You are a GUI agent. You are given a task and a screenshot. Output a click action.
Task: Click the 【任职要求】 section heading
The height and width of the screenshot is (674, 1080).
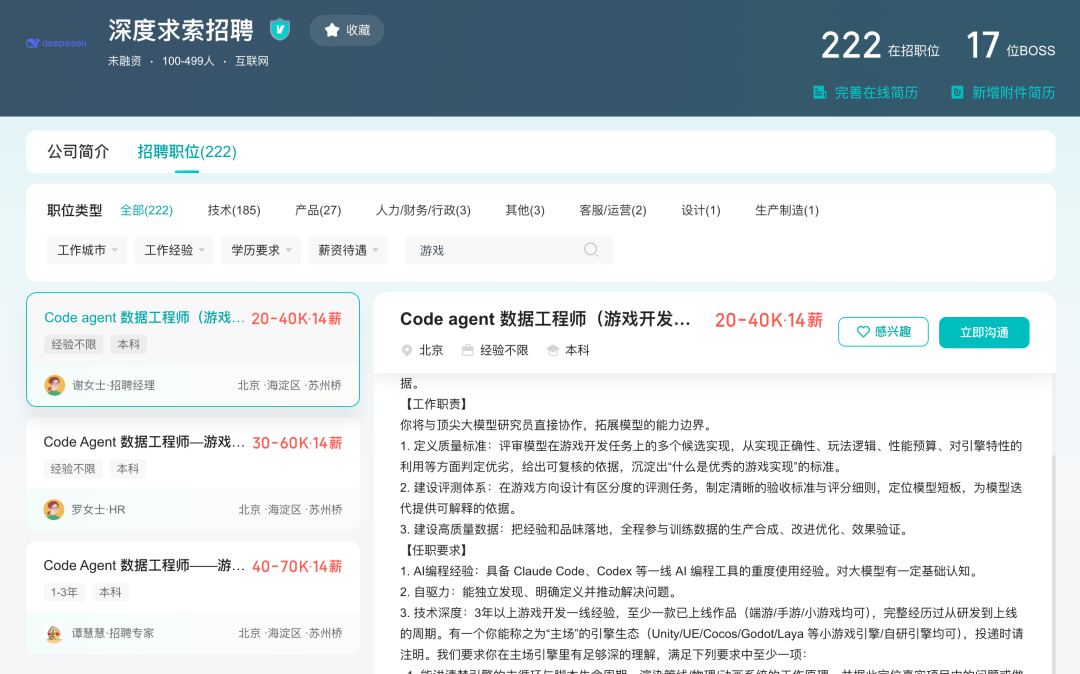435,550
